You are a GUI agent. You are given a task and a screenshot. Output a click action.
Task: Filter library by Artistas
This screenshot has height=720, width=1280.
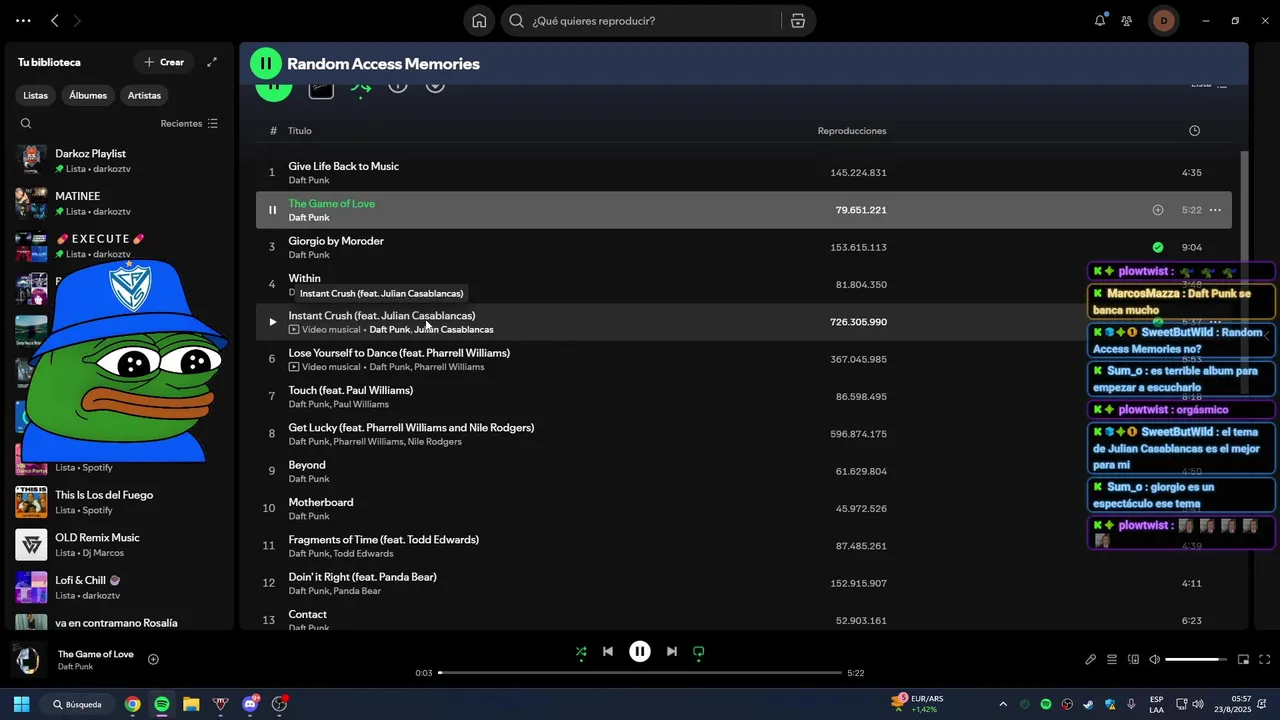pyautogui.click(x=144, y=95)
